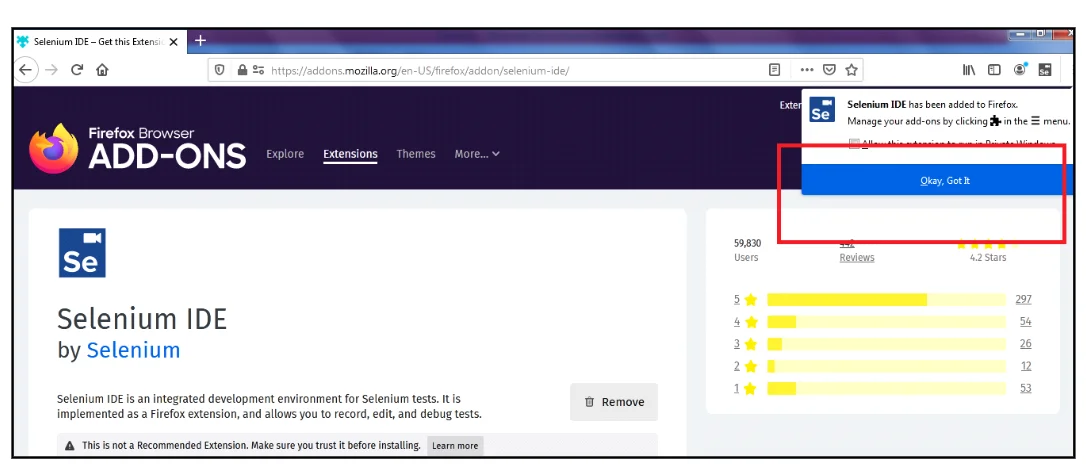Click the 4.2 Stars label
The image size is (1086, 471).
pyautogui.click(x=988, y=257)
